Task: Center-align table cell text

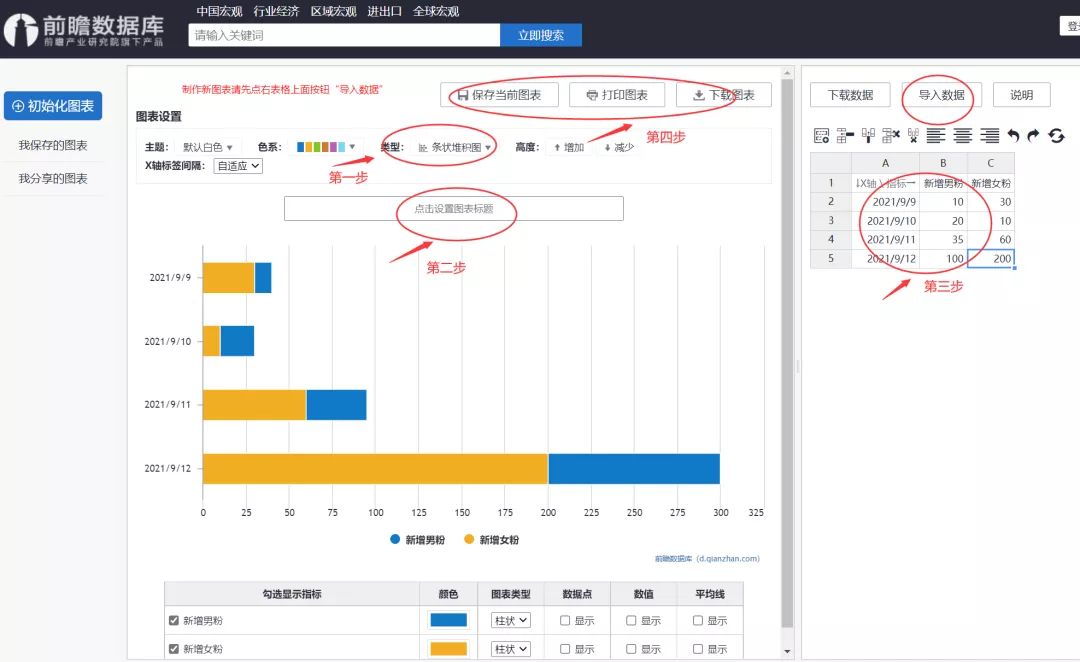Action: 963,136
